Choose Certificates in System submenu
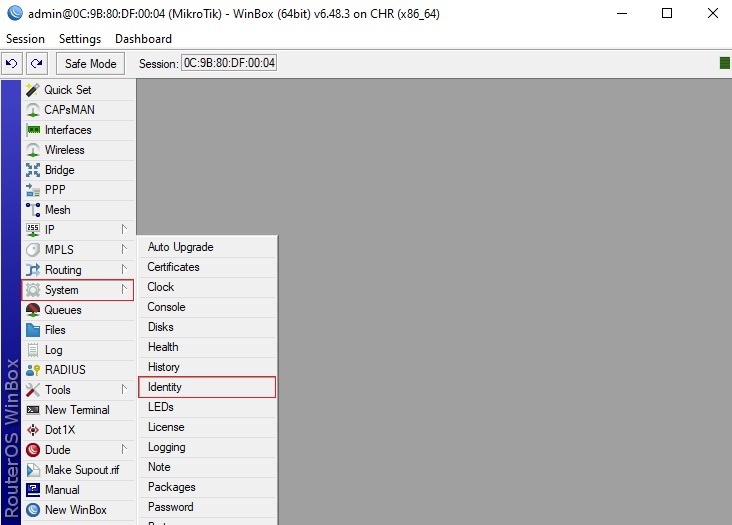 tap(207, 267)
